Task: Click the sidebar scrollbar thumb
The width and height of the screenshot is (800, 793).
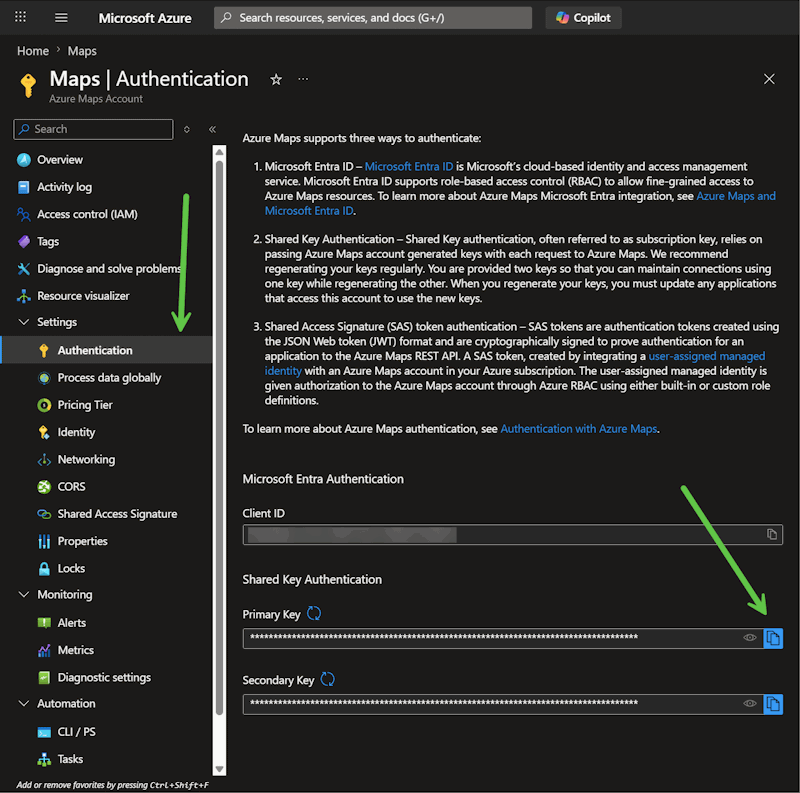Action: click(x=219, y=438)
